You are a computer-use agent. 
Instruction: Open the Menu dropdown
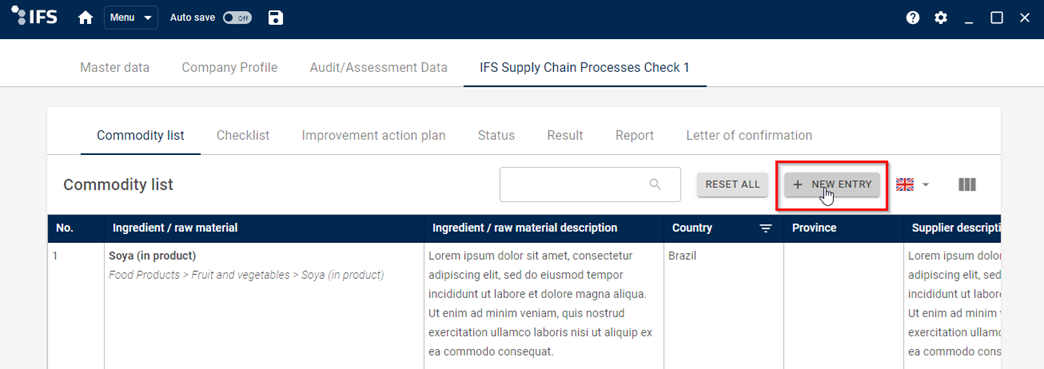point(131,18)
